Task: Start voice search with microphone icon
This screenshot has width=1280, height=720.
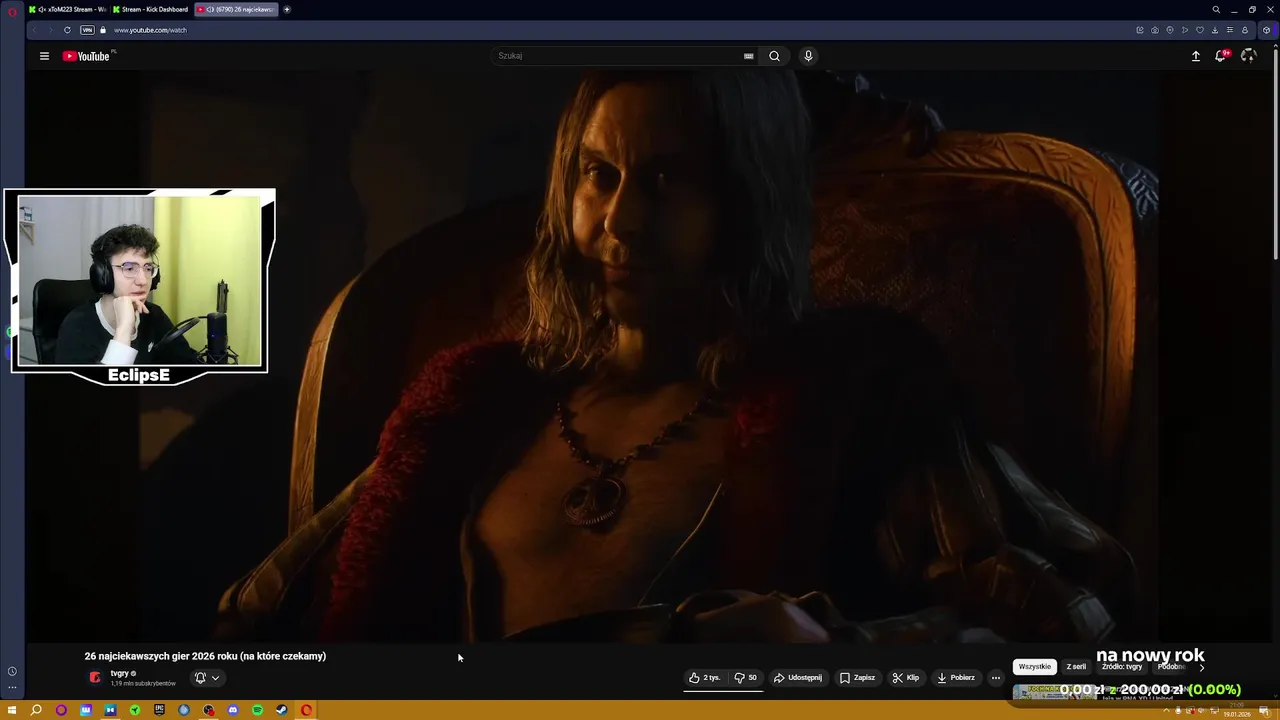Action: (808, 56)
